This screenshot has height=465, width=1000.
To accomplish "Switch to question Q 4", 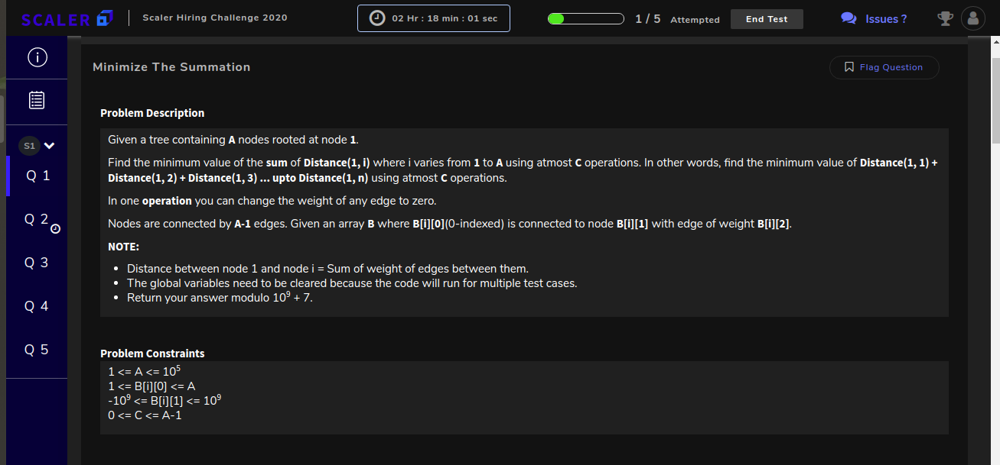I will pyautogui.click(x=36, y=306).
